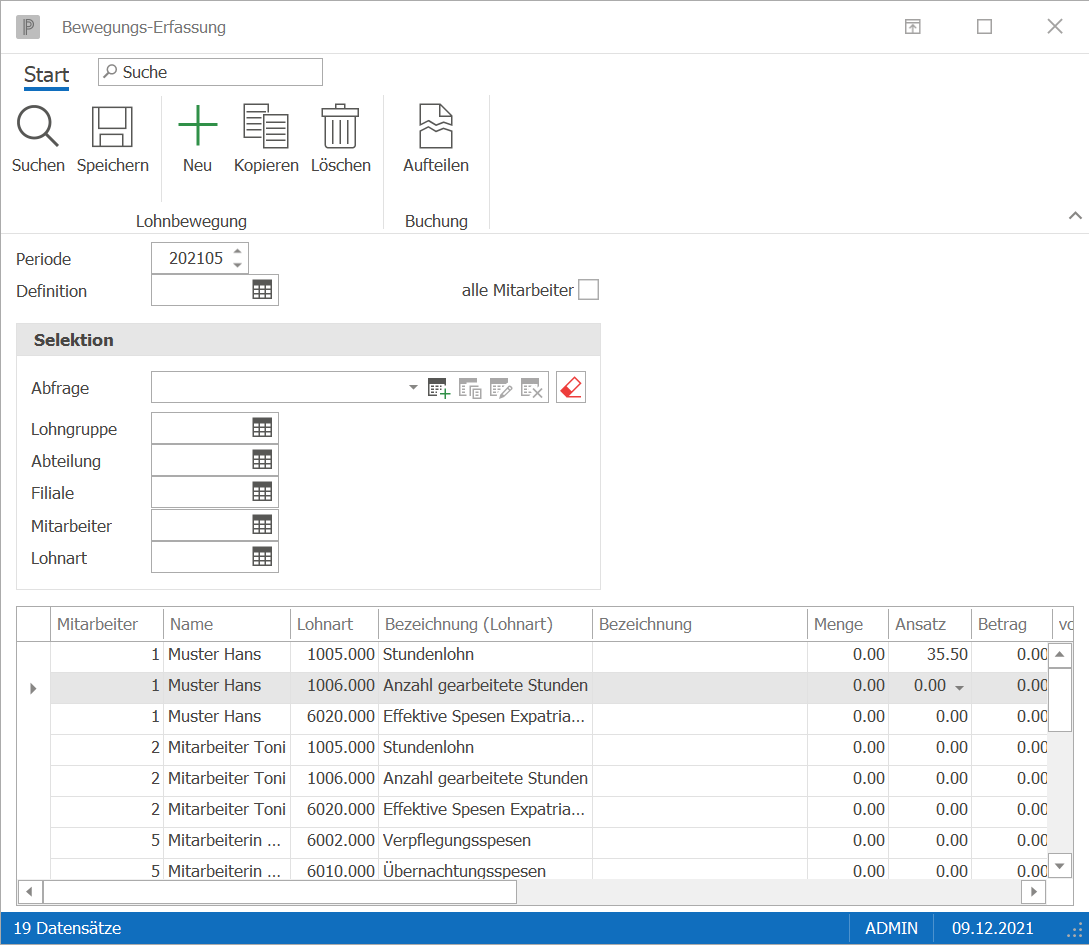Click the Kopieren icon
This screenshot has height=945, width=1089.
coord(266,126)
